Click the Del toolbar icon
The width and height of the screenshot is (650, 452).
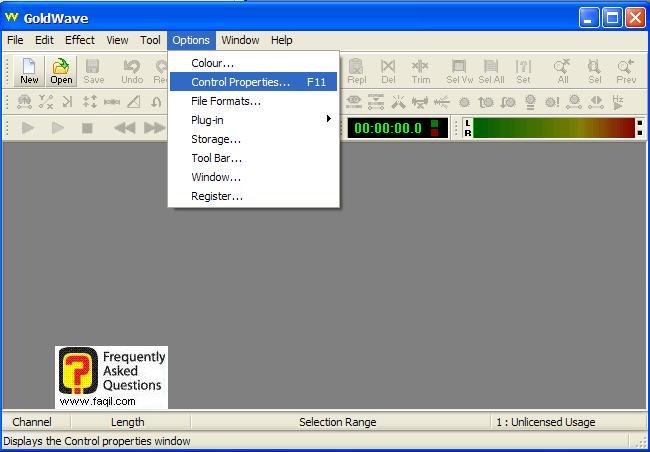[x=388, y=71]
